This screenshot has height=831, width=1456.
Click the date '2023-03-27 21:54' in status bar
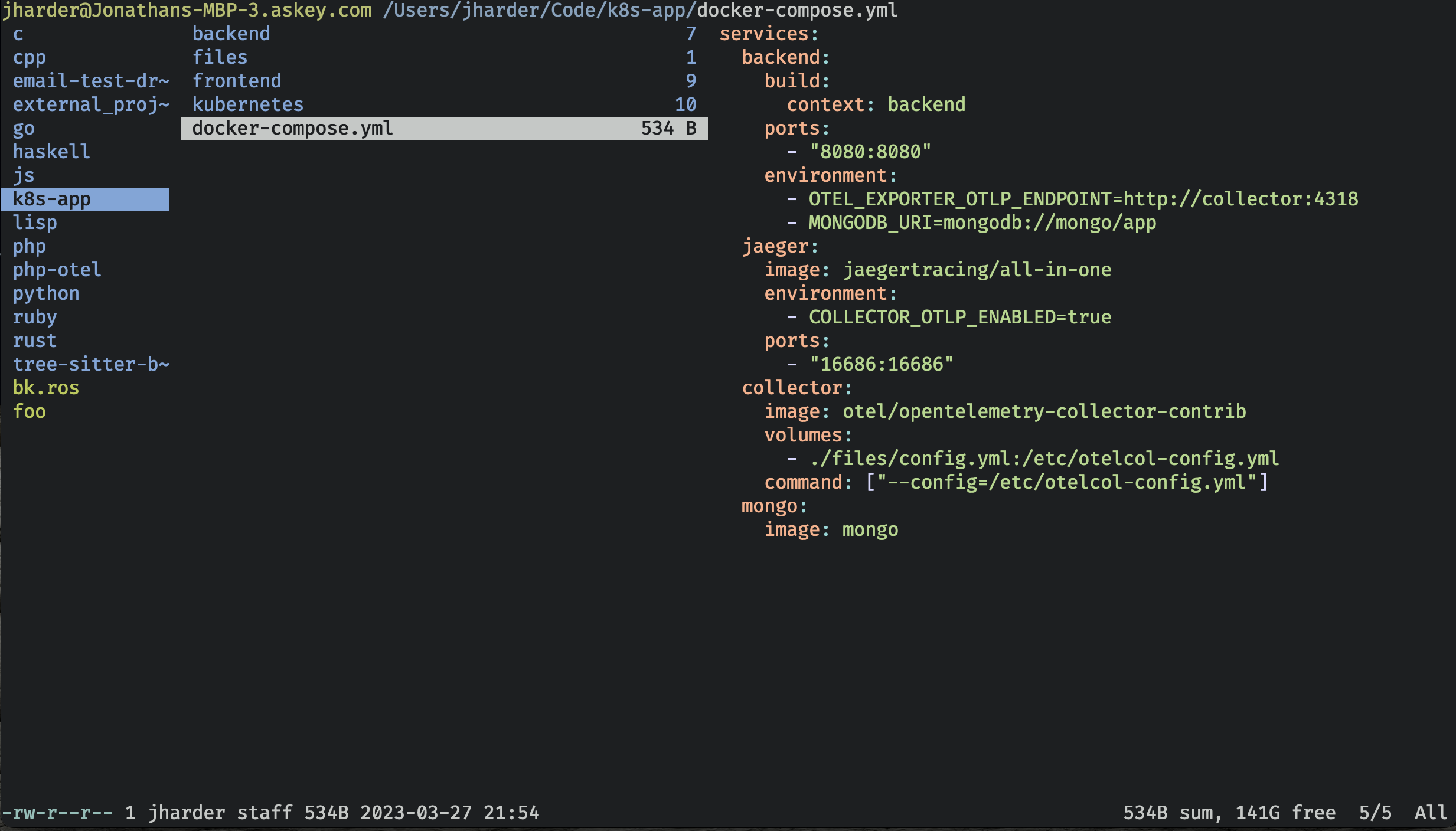point(450,813)
